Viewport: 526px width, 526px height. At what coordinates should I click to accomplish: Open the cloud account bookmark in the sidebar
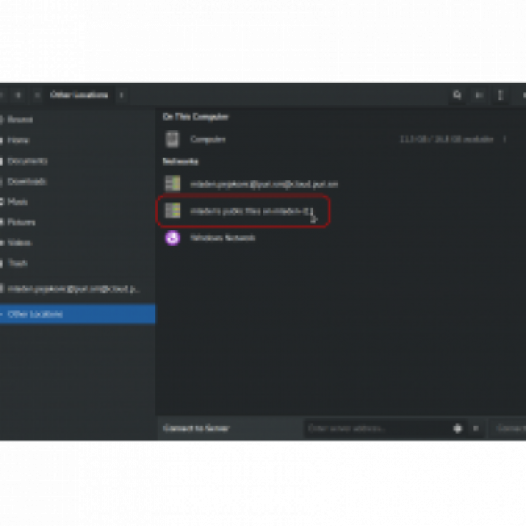coord(73,289)
